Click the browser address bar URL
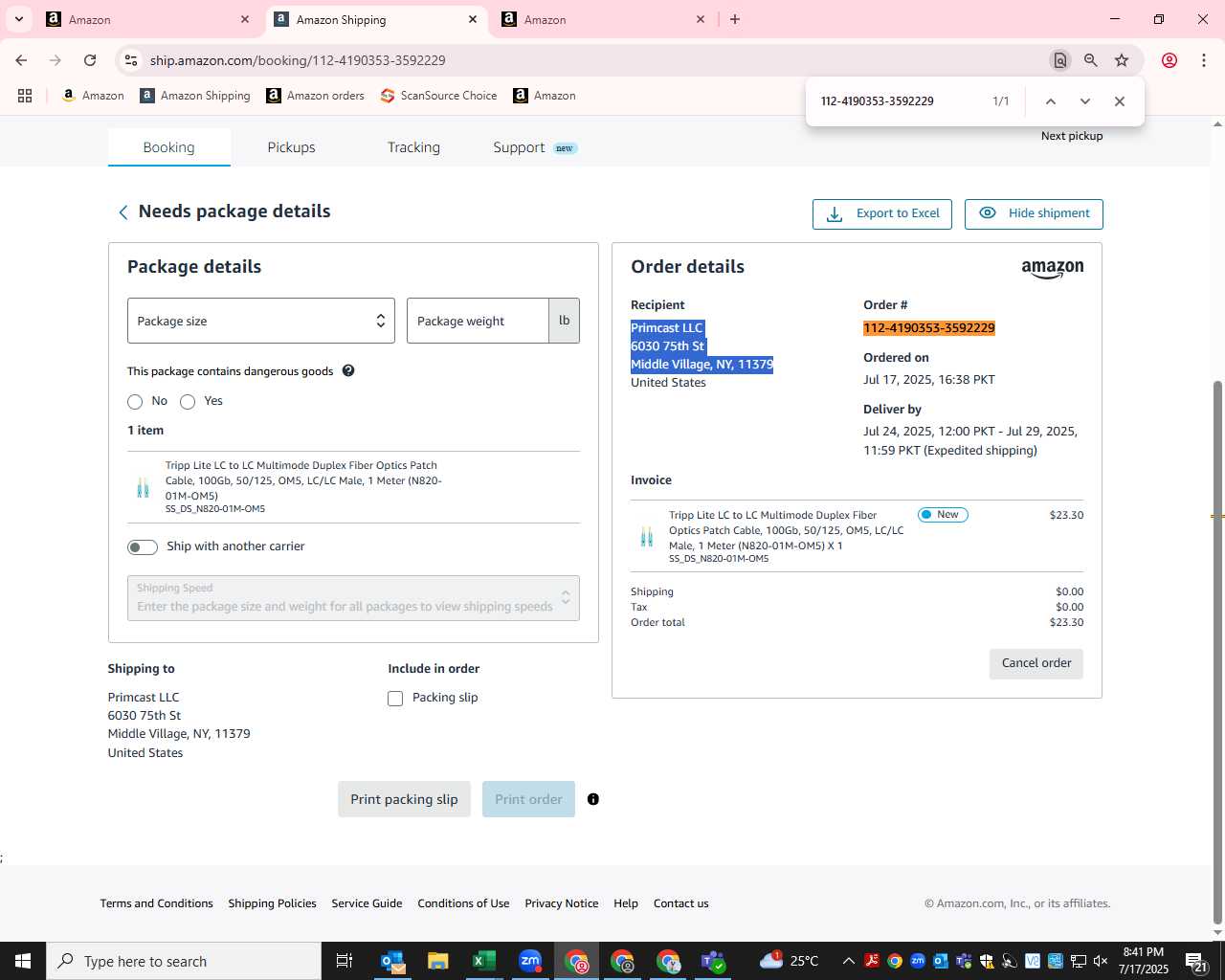 click(298, 60)
